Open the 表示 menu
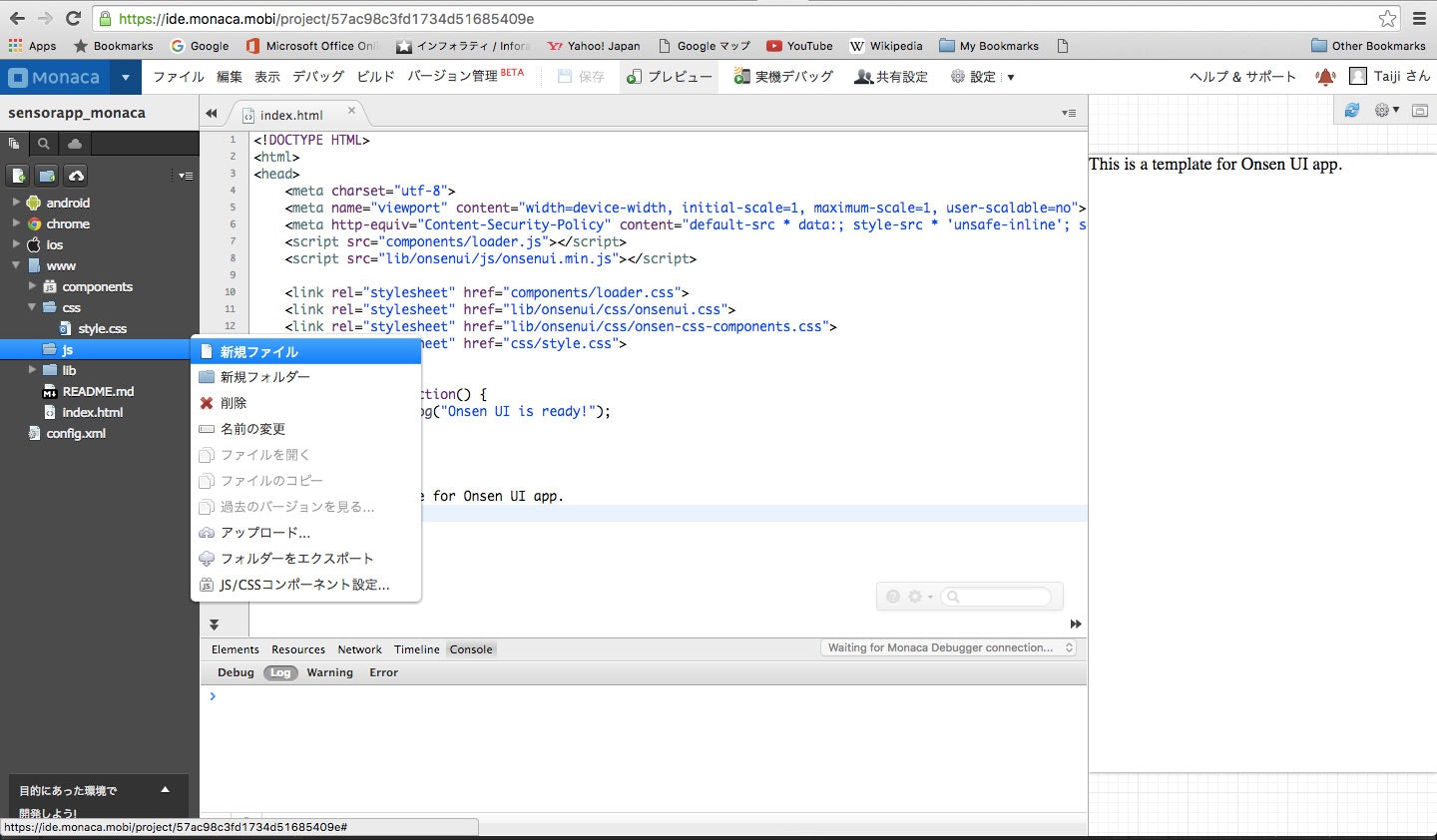 267,77
